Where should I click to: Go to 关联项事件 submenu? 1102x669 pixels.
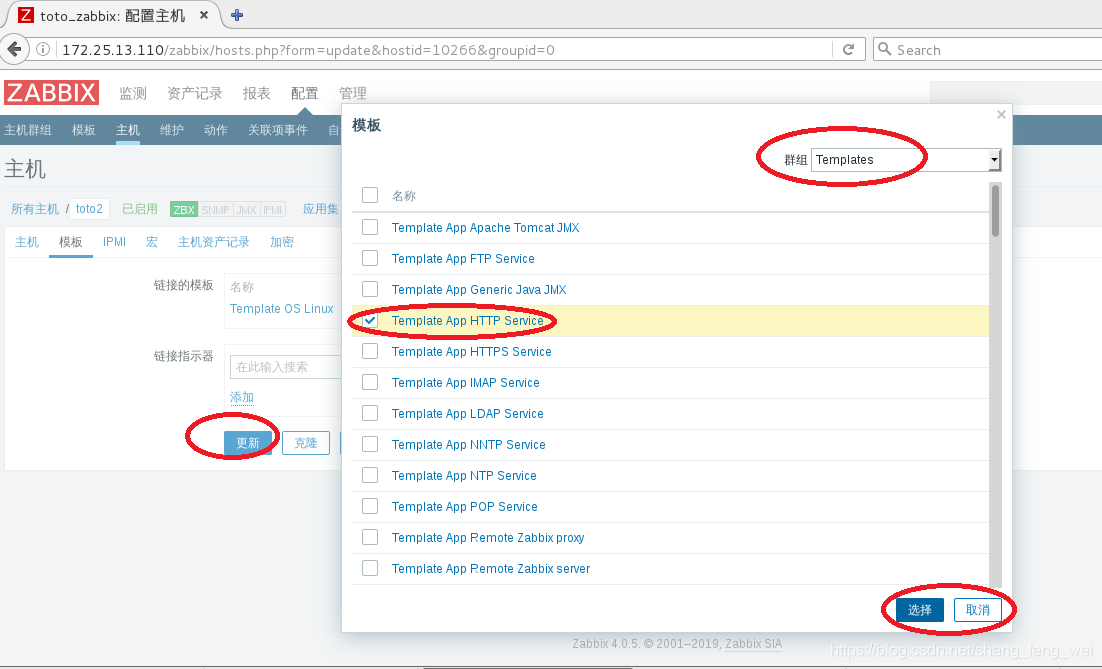coord(278,130)
